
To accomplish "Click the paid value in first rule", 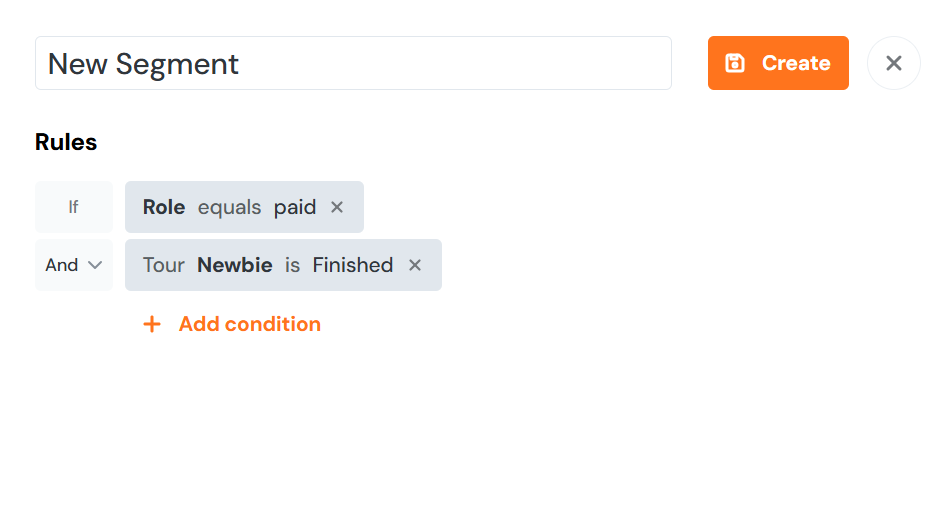I will [x=295, y=207].
